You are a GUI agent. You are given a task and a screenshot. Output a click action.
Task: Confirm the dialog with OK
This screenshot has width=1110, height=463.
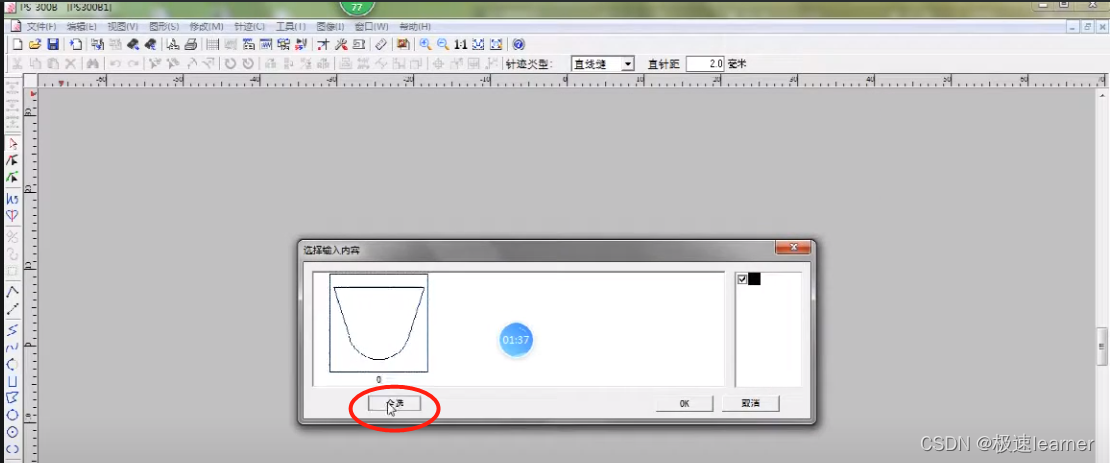684,404
